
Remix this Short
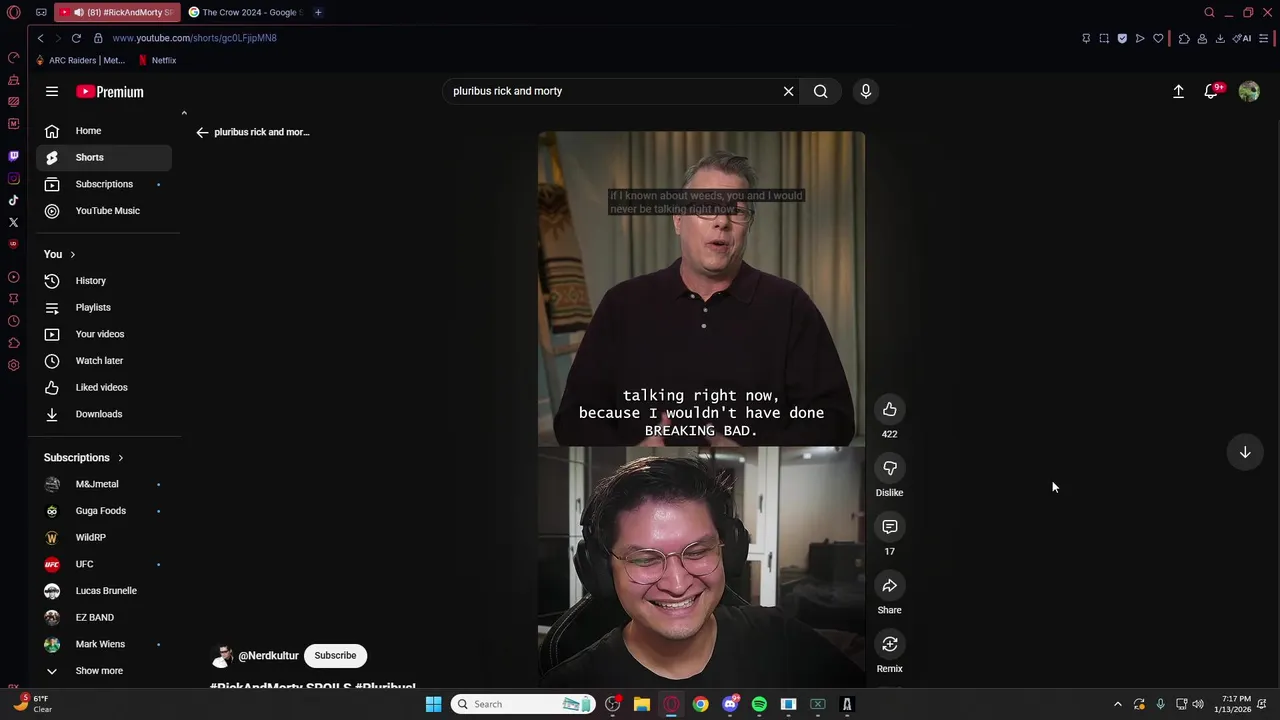point(889,644)
